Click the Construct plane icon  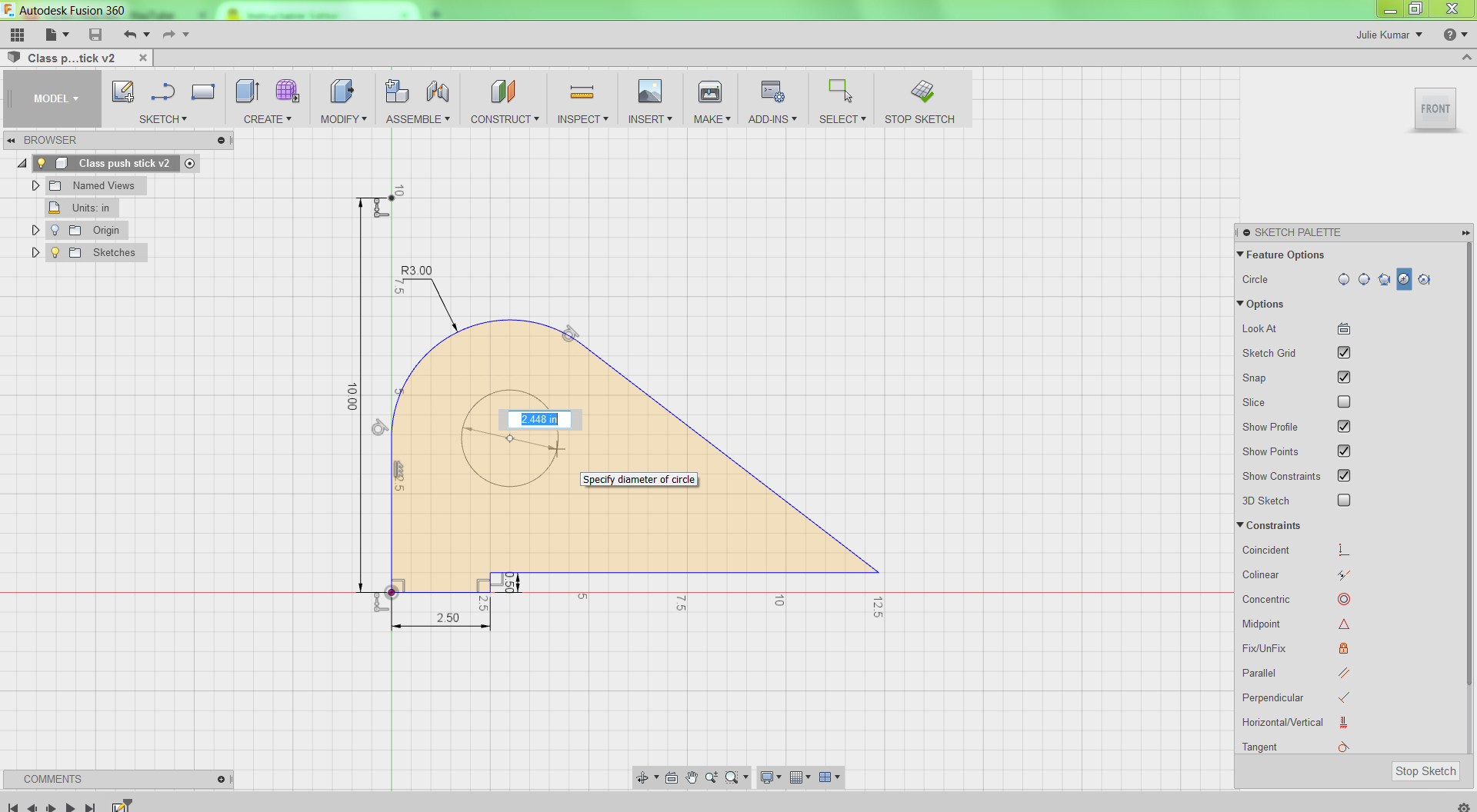(x=503, y=92)
